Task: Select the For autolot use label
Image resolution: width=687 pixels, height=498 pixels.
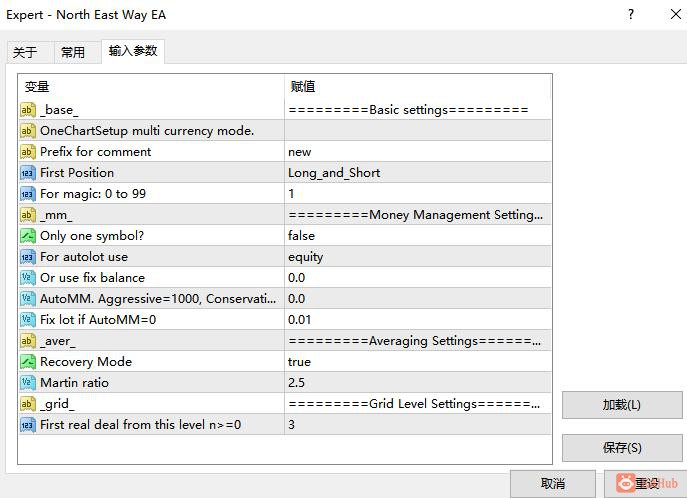Action: pyautogui.click(x=84, y=257)
